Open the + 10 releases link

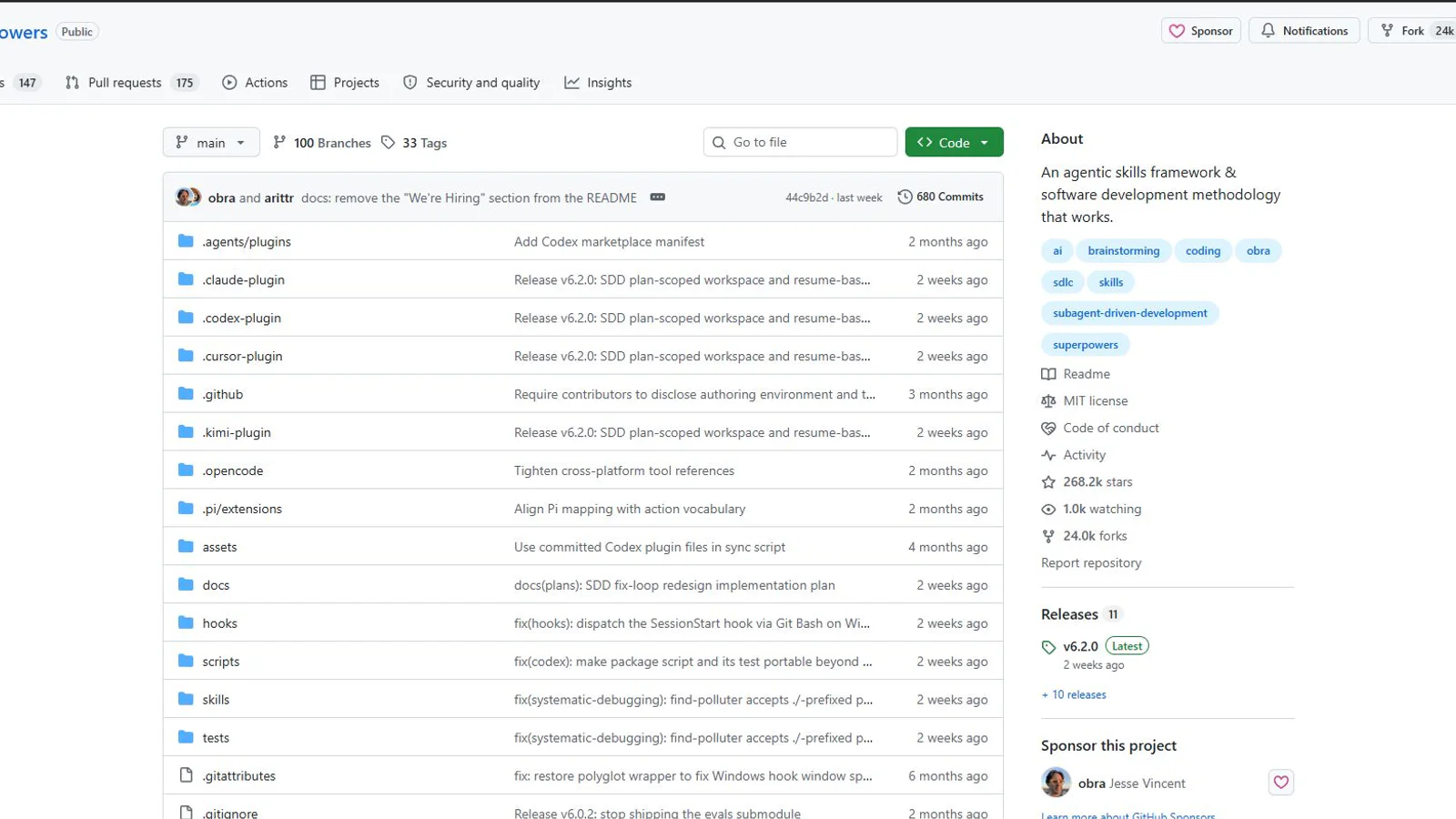click(1074, 694)
